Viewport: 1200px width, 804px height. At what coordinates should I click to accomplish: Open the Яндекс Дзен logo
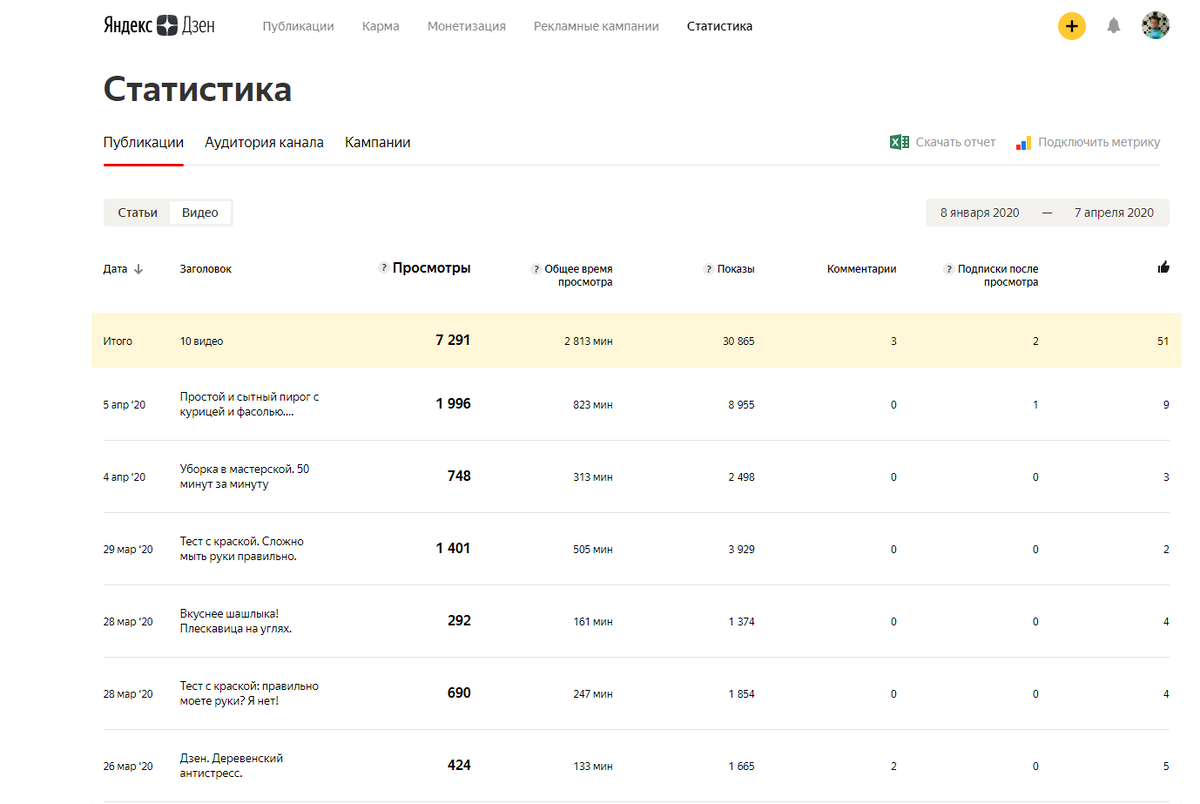[x=160, y=25]
